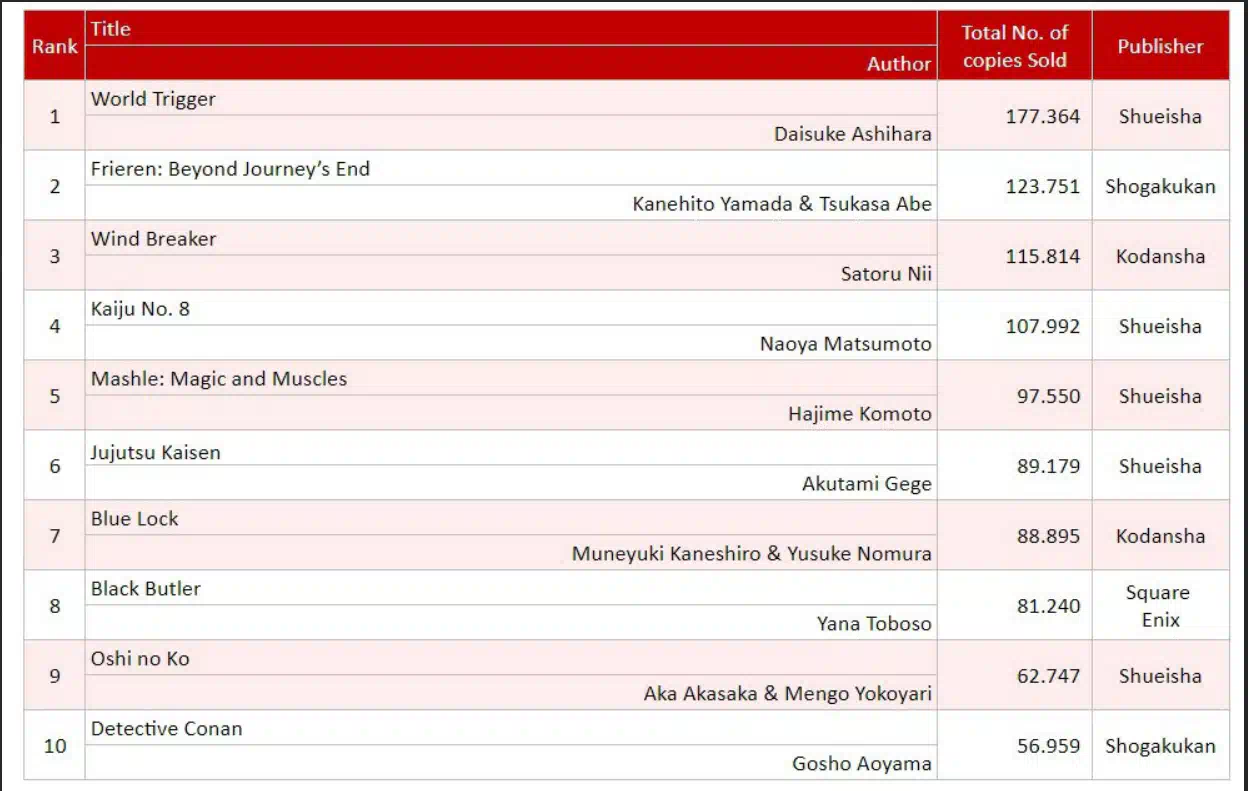Click the 81.240 copies sold value
Image resolution: width=1248 pixels, height=791 pixels.
pyautogui.click(x=1048, y=606)
